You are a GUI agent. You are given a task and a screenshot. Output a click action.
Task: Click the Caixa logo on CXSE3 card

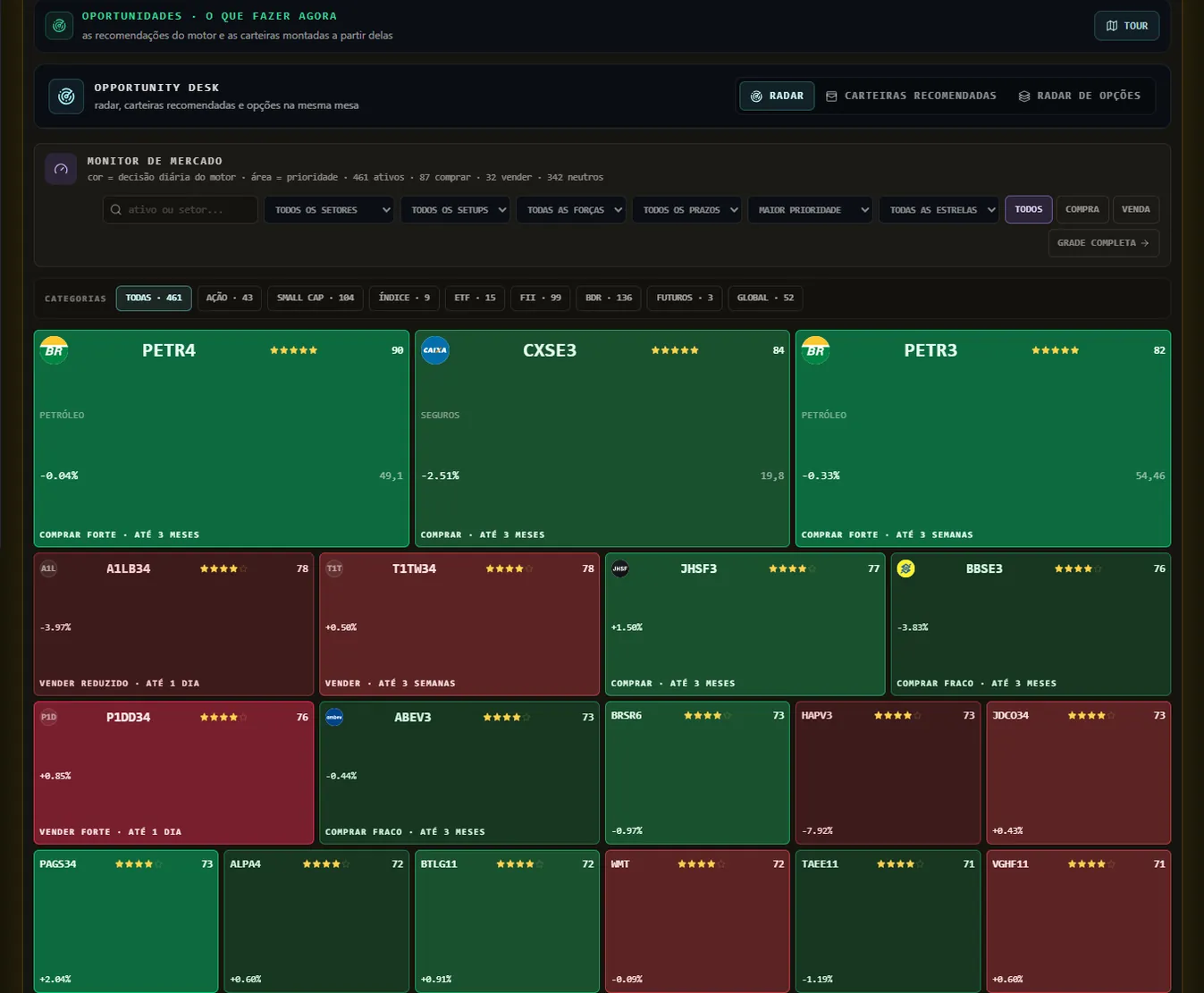click(x=435, y=350)
